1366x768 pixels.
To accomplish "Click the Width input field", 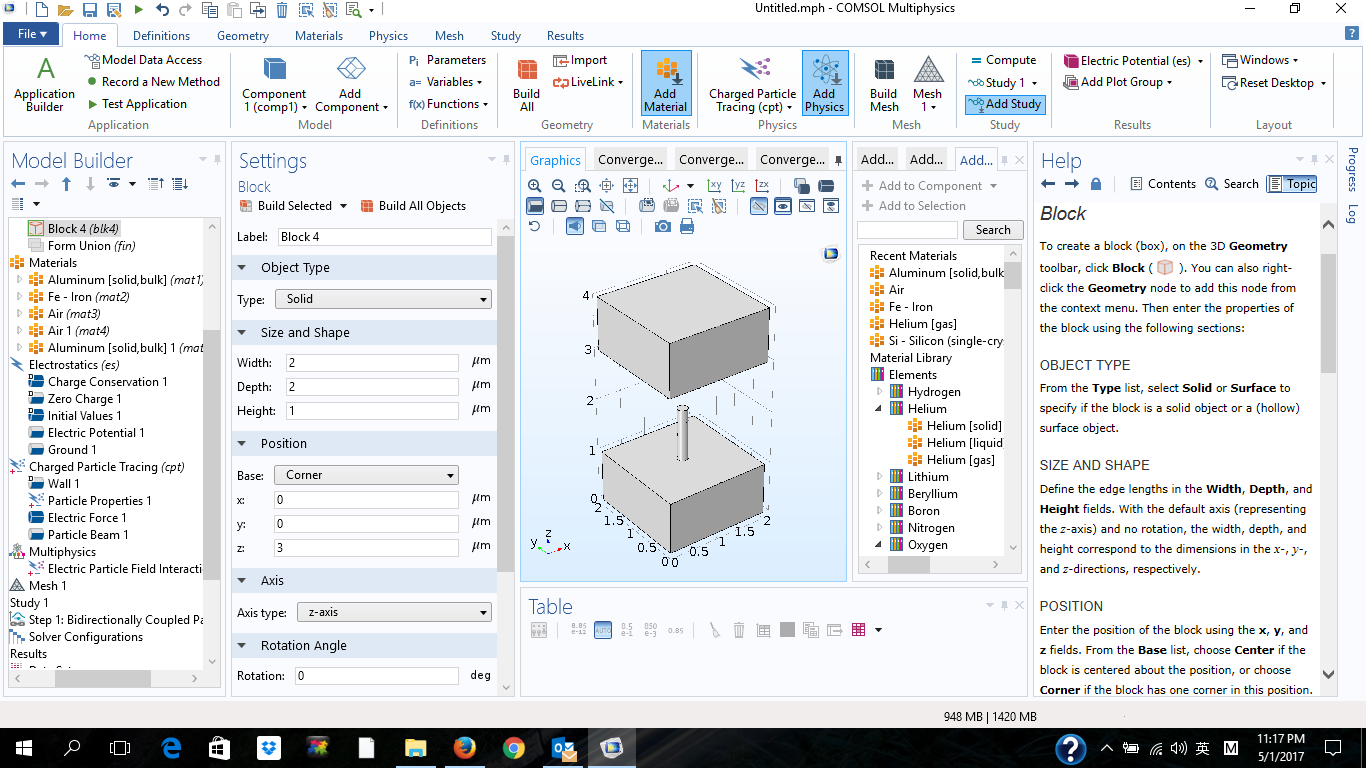I will [371, 362].
